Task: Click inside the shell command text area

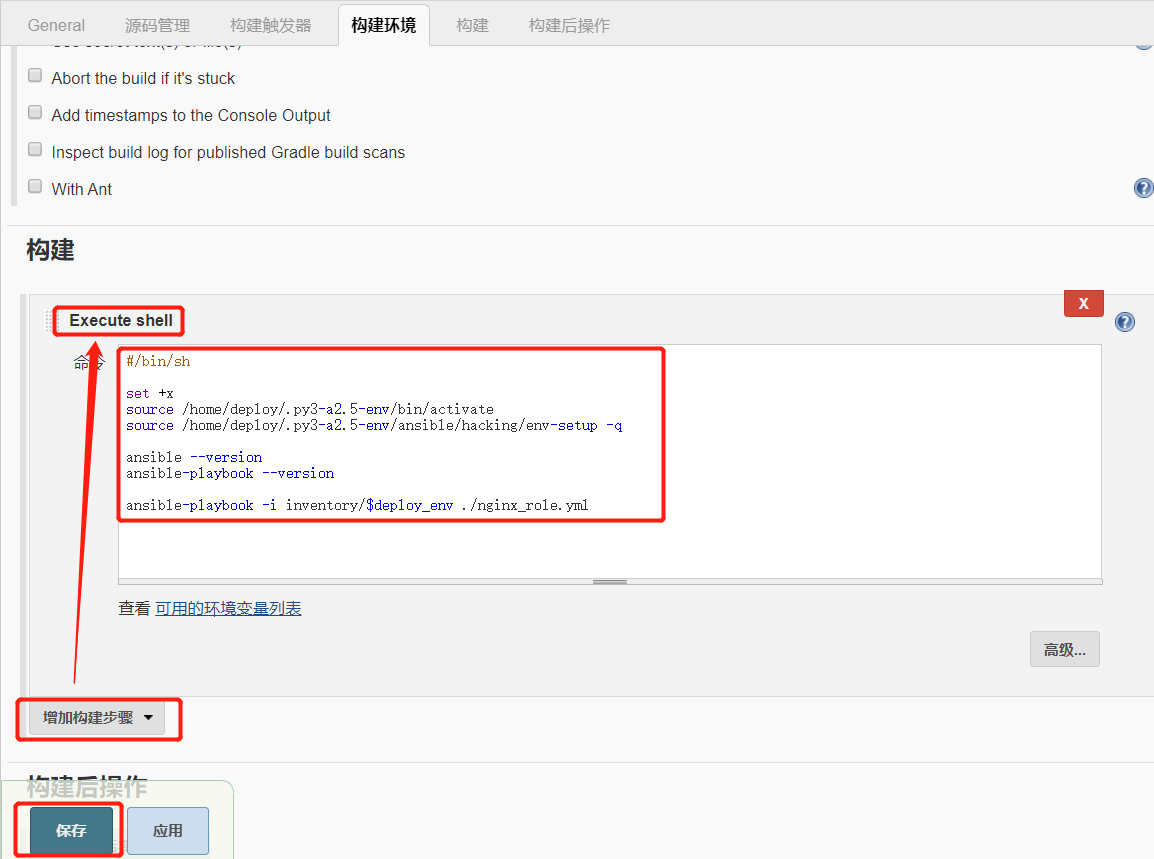Action: [609, 462]
